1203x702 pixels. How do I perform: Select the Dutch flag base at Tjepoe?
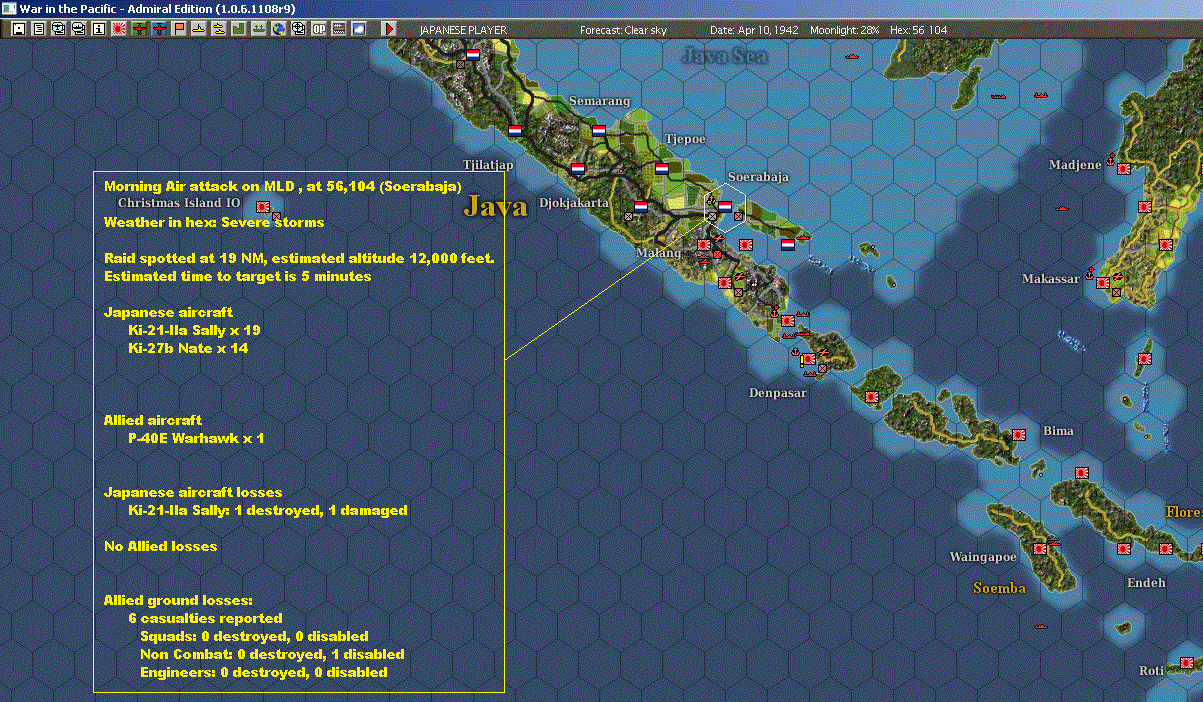[x=661, y=167]
